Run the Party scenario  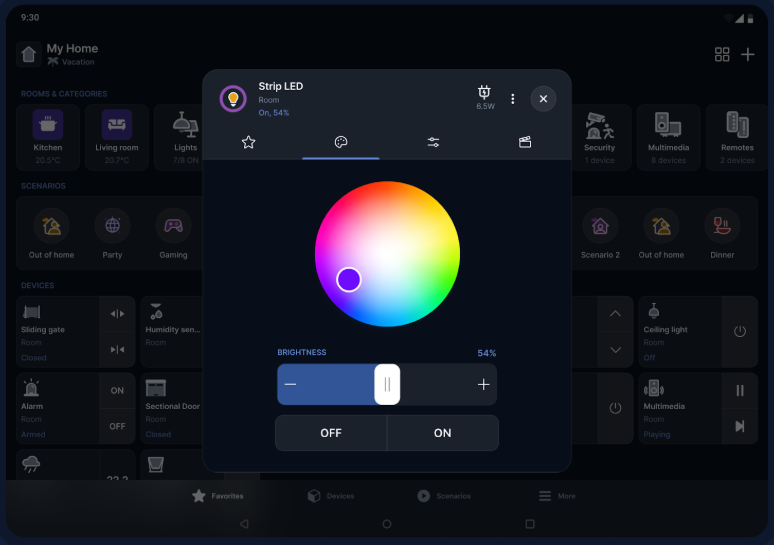[113, 234]
